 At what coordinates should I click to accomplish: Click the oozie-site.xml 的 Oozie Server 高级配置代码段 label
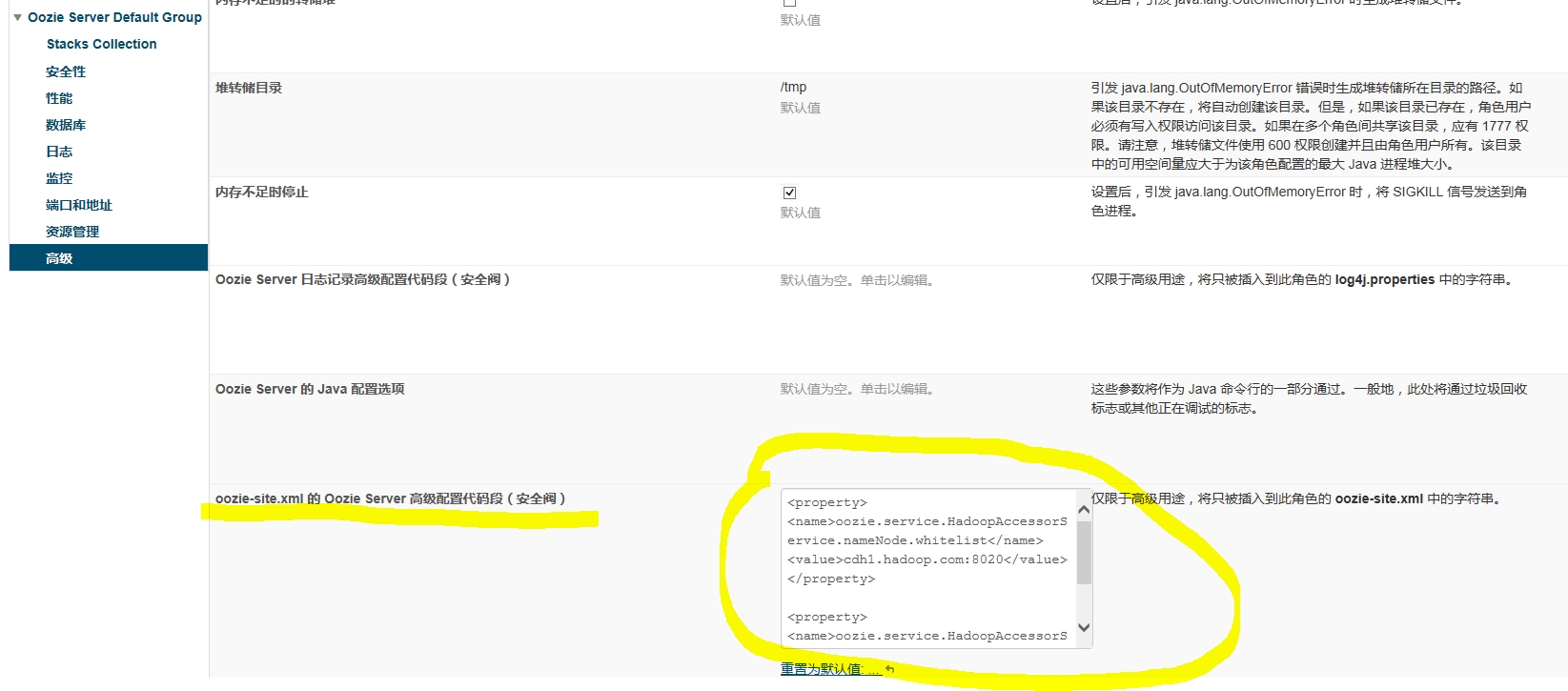[391, 498]
